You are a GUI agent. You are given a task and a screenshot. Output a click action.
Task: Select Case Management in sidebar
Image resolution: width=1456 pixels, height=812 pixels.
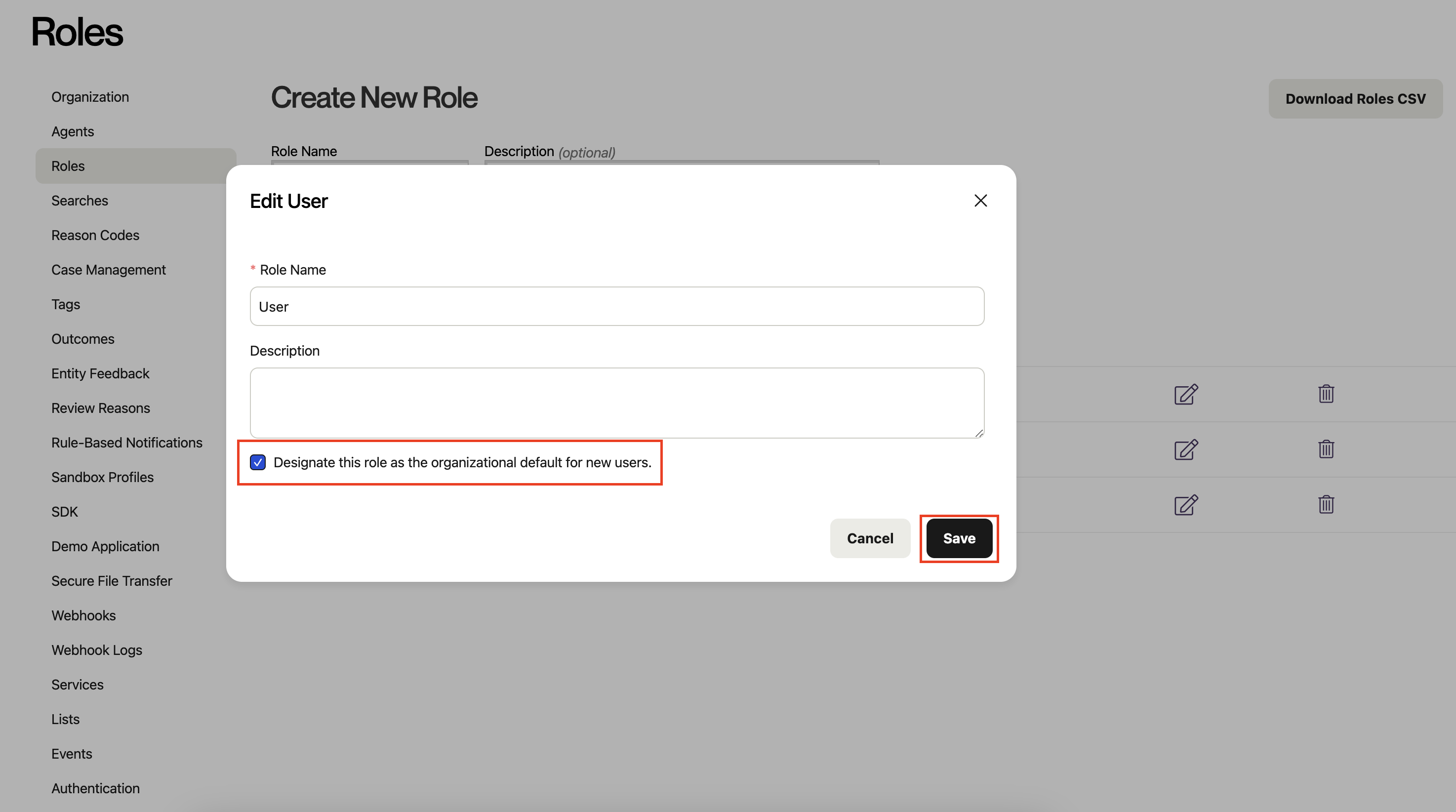pos(108,270)
